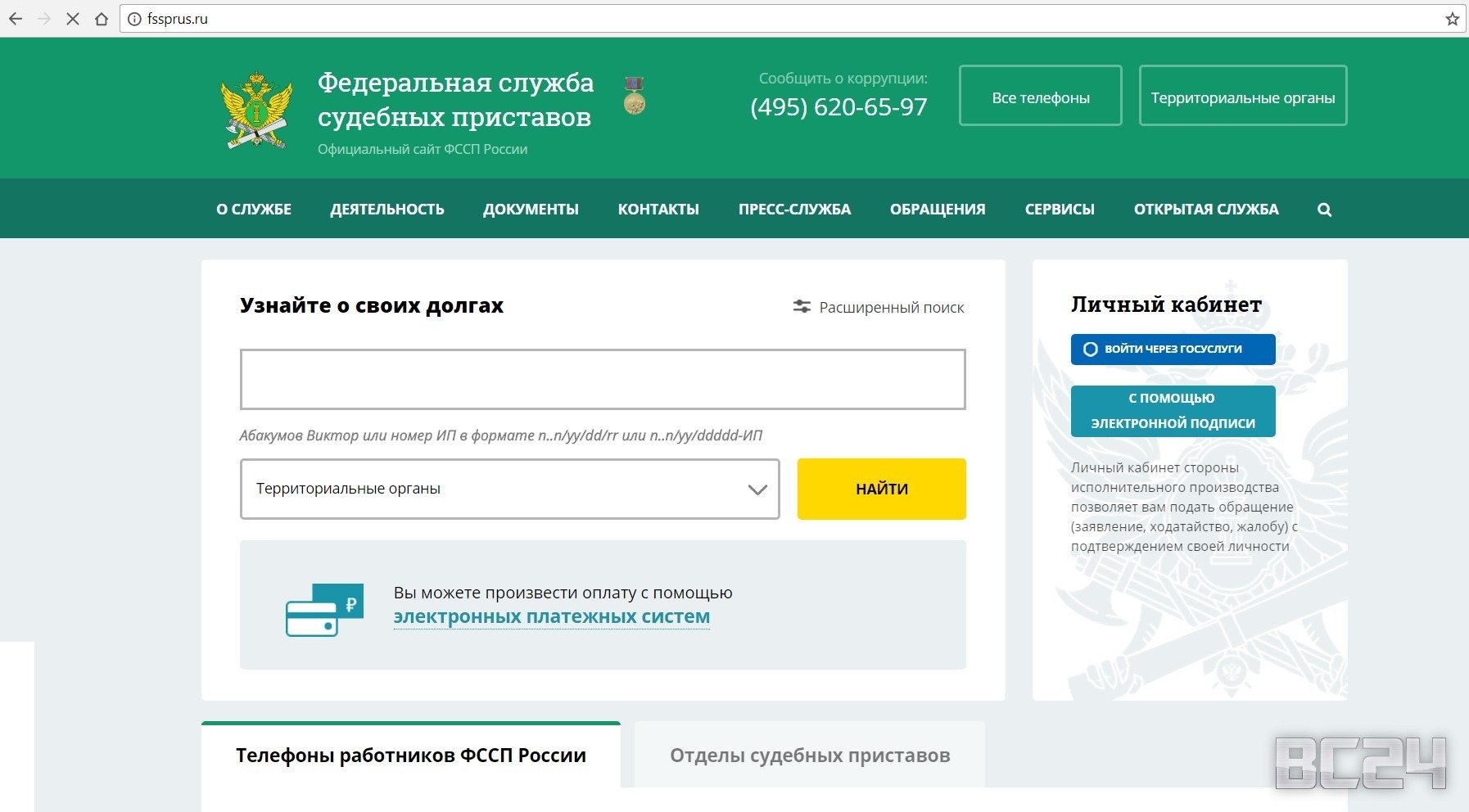Click Войти через Госуслуги button

click(1173, 350)
